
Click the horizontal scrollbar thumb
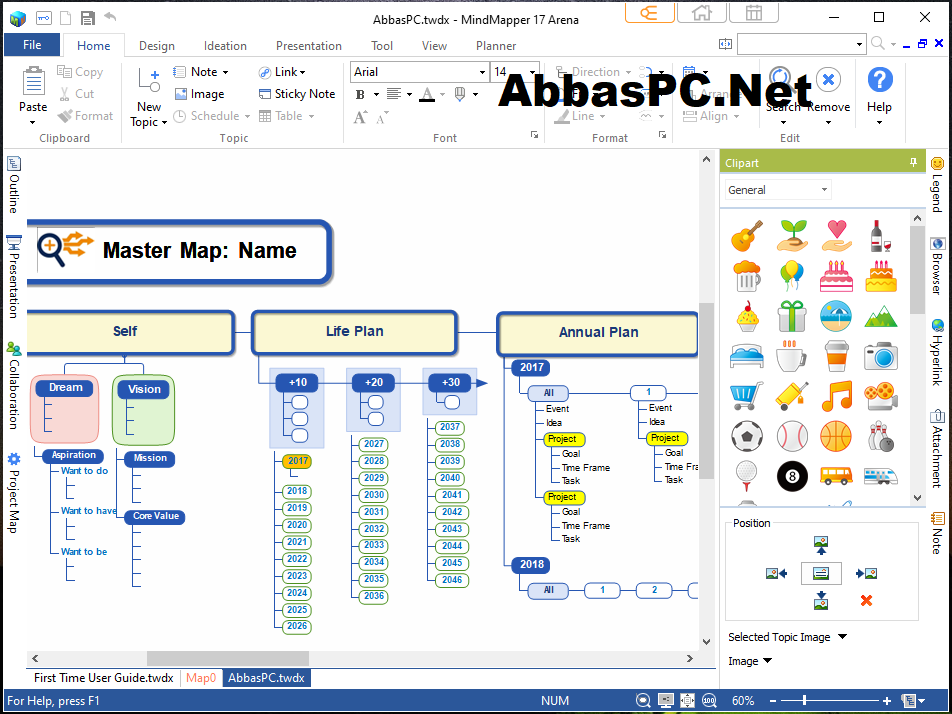228,658
